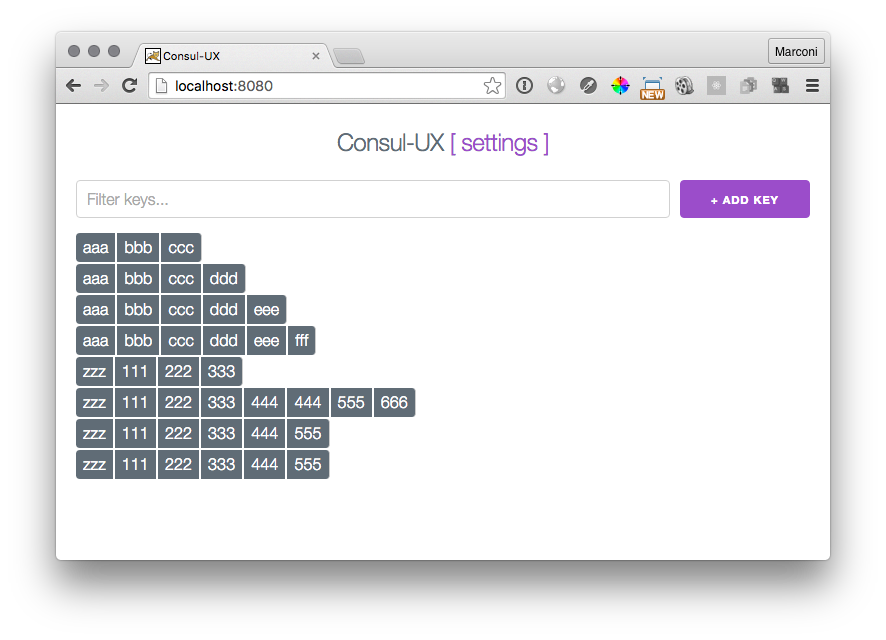Reload the localhost page
Viewport: 886px width, 640px height.
click(130, 86)
